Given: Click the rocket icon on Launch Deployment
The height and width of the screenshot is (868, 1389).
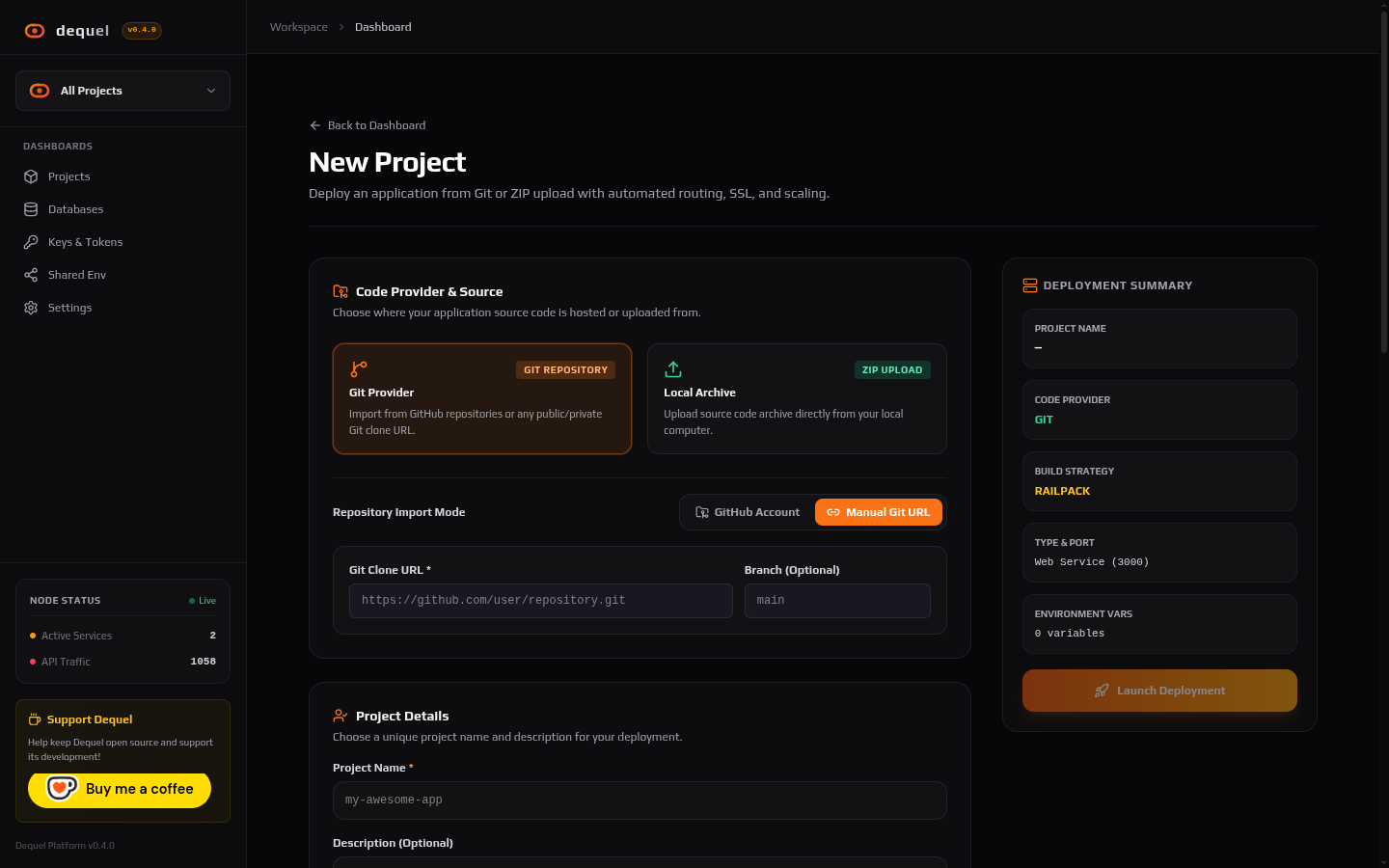Looking at the screenshot, I should pyautogui.click(x=1102, y=691).
